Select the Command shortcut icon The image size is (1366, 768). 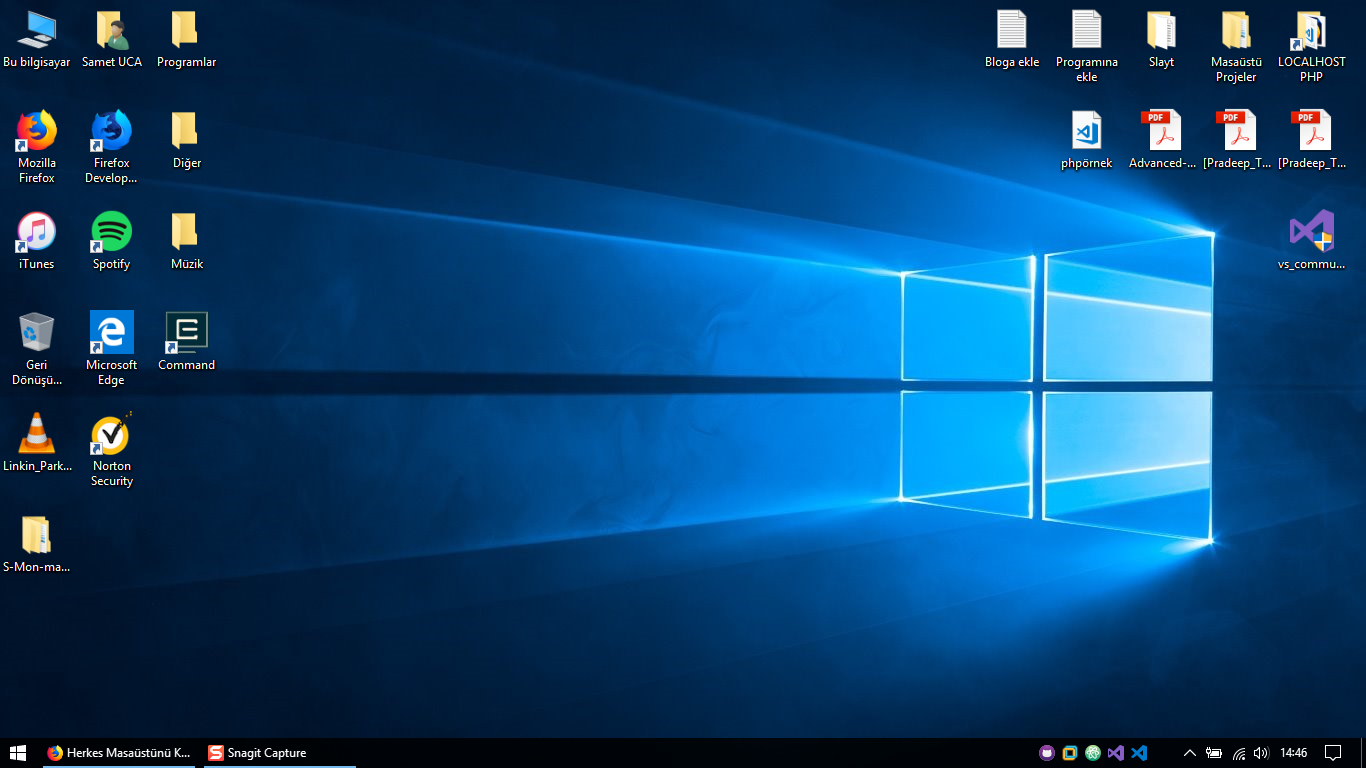(186, 341)
